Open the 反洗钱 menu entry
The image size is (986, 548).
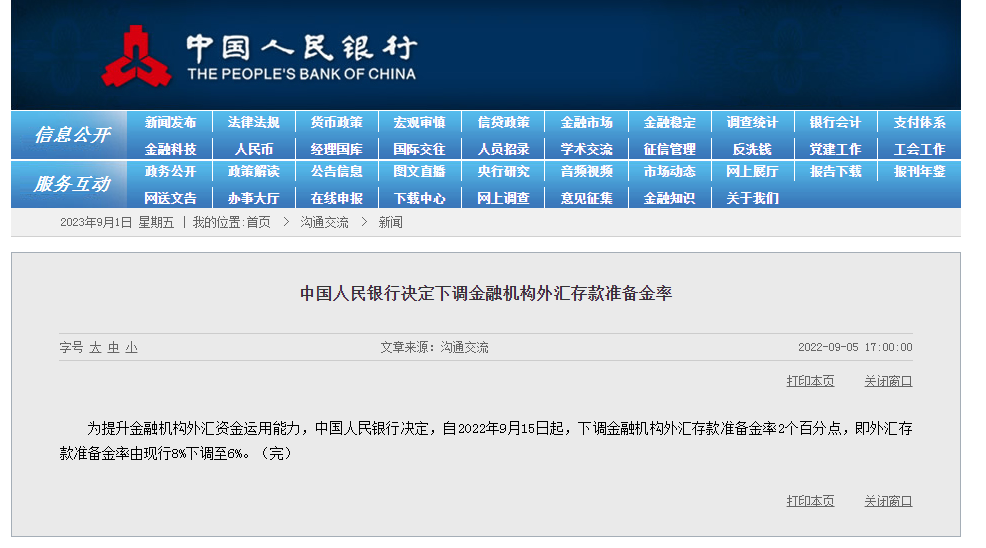(752, 149)
